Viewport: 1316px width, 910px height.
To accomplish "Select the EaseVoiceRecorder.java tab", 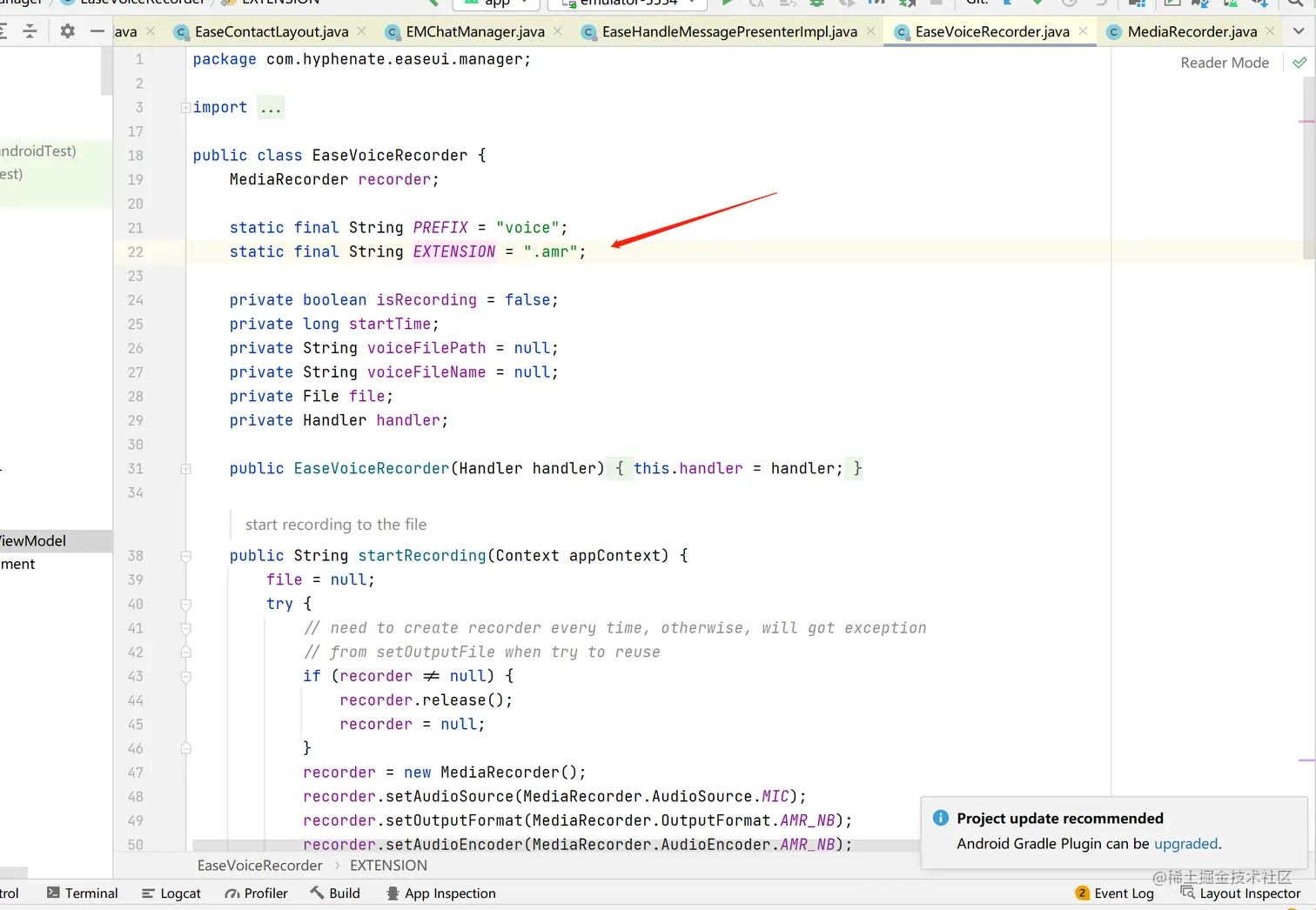I will [x=991, y=31].
